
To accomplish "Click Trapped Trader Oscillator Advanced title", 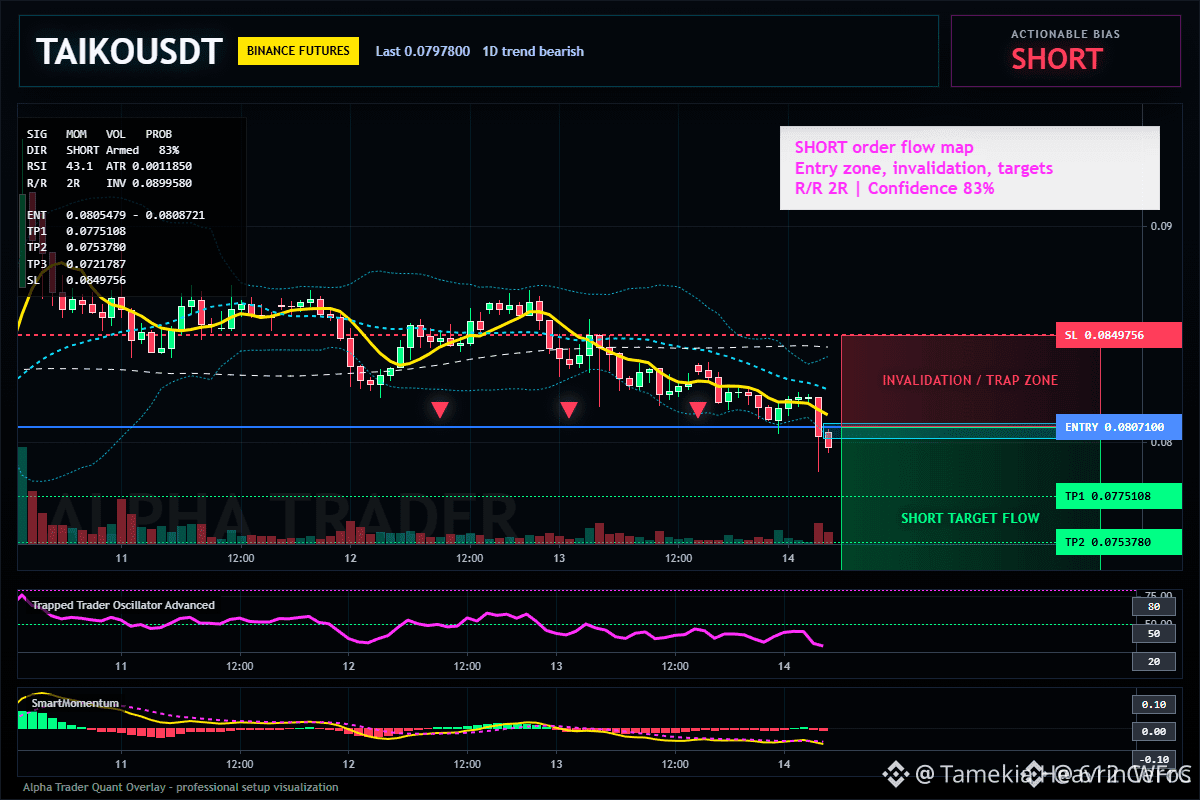I will (123, 605).
